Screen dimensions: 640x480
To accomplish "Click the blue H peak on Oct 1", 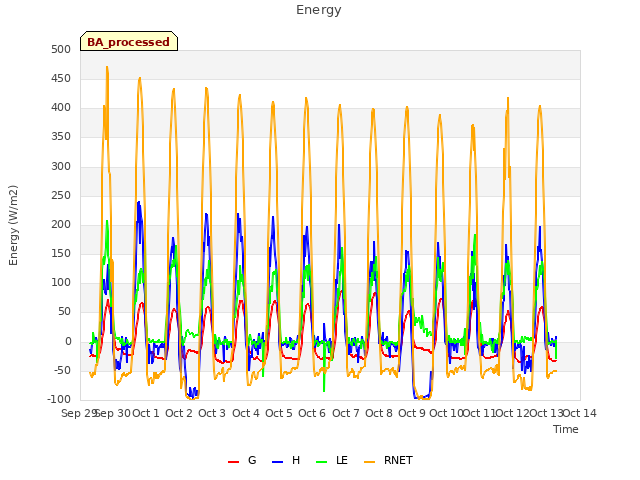I will tap(139, 202).
